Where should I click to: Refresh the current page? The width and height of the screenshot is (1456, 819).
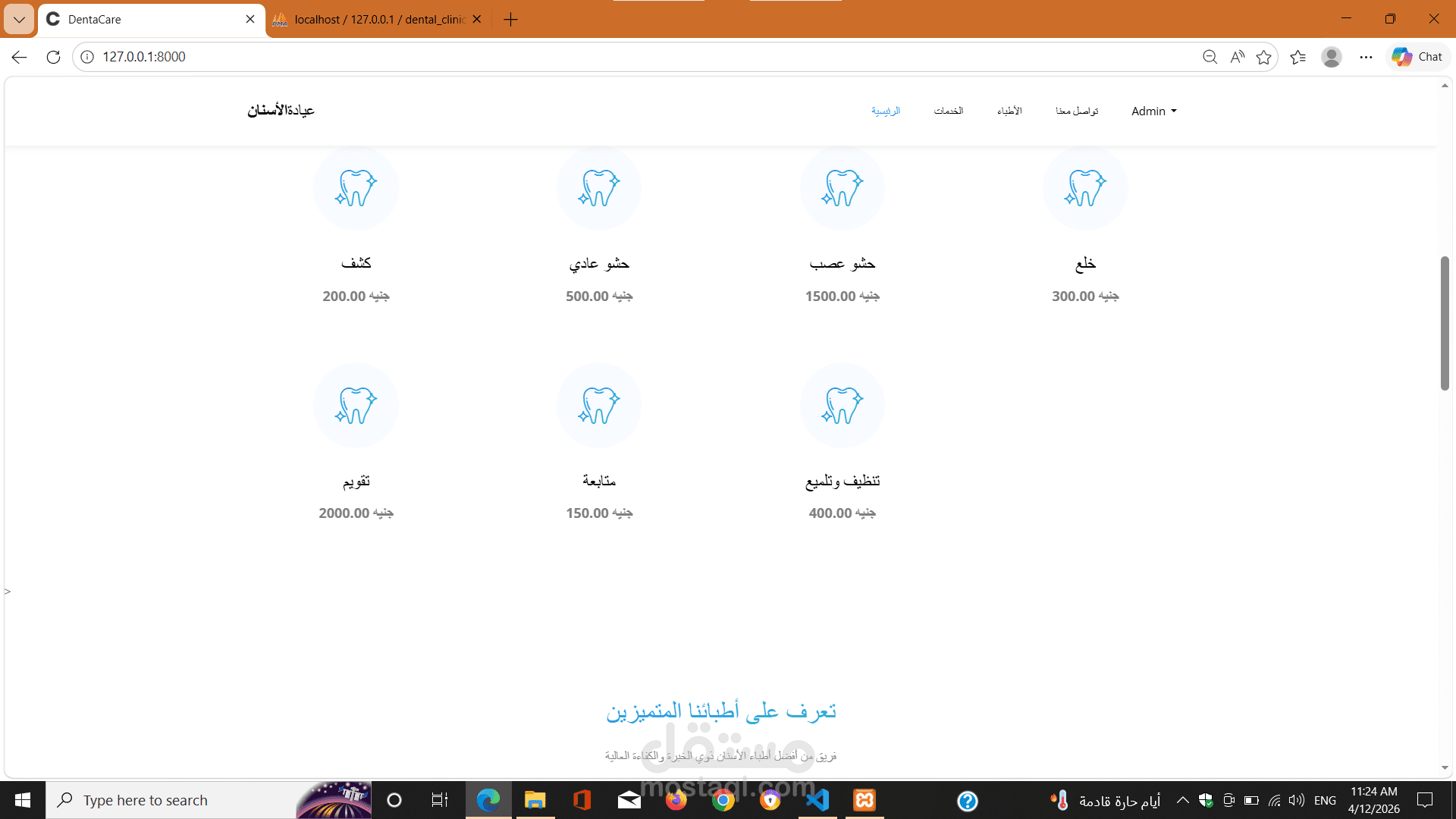(x=53, y=57)
